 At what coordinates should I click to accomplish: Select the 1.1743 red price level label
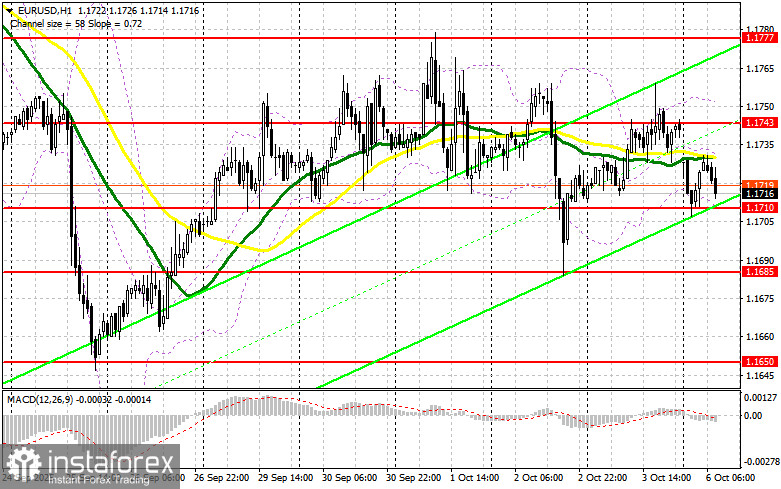(x=759, y=122)
